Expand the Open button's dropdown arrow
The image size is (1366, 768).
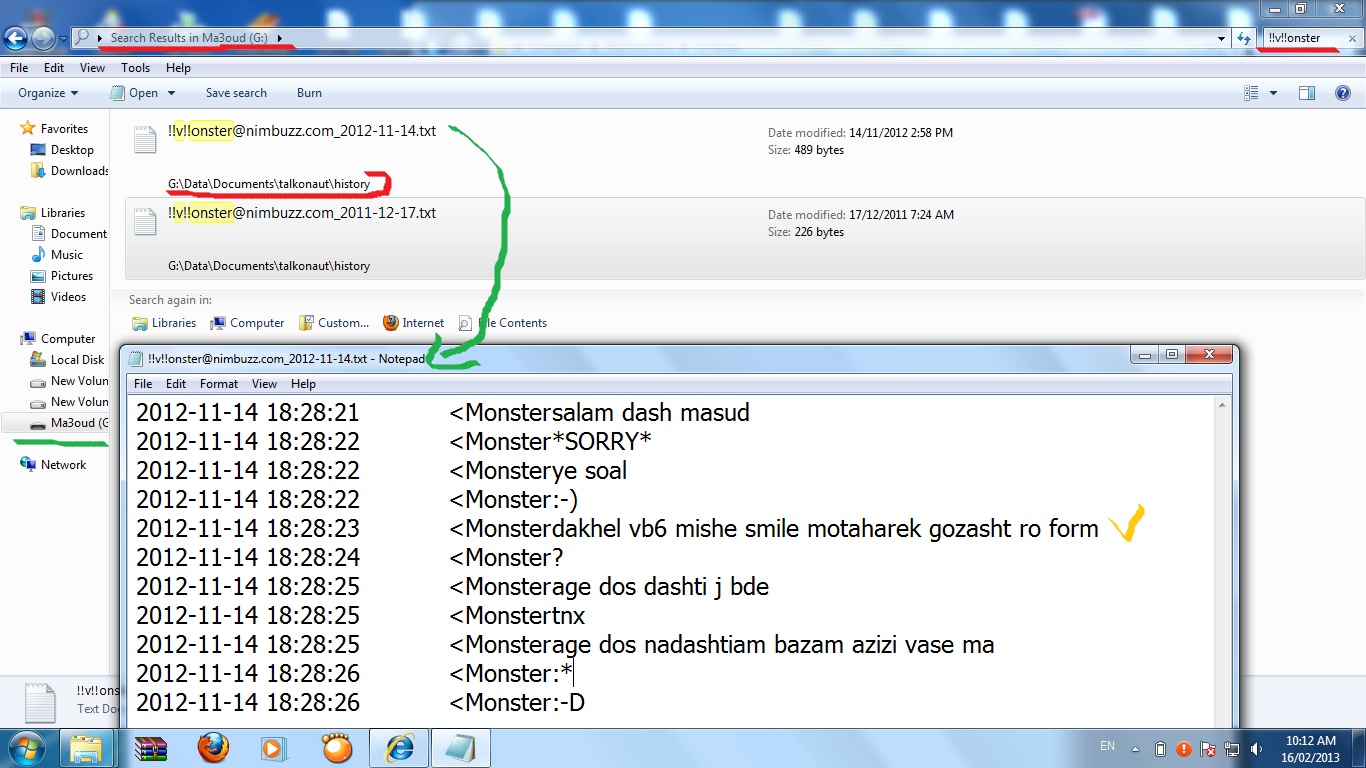172,93
